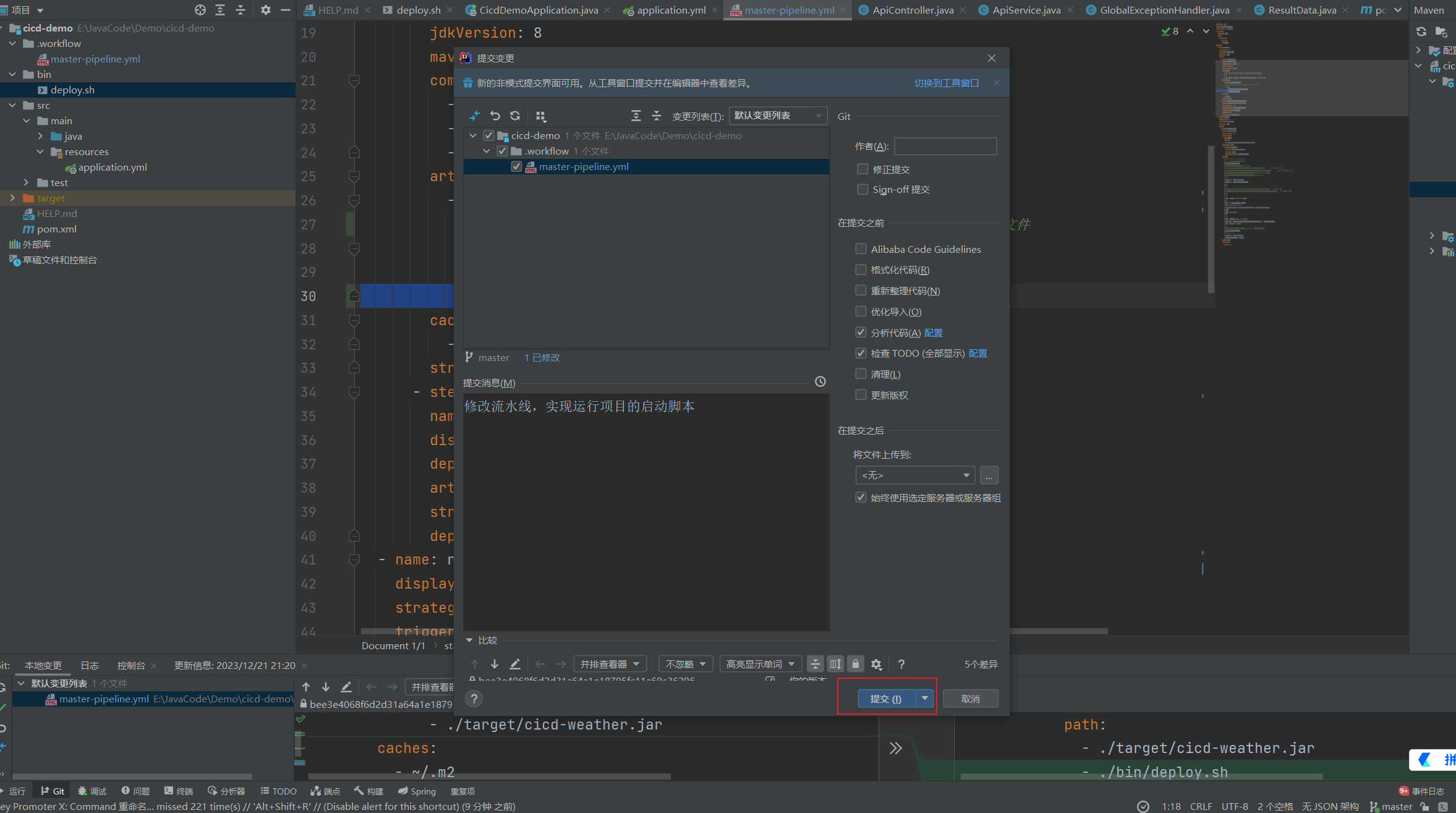Uncheck 检查 TODO checkbox
The height and width of the screenshot is (813, 1456).
coord(861,353)
